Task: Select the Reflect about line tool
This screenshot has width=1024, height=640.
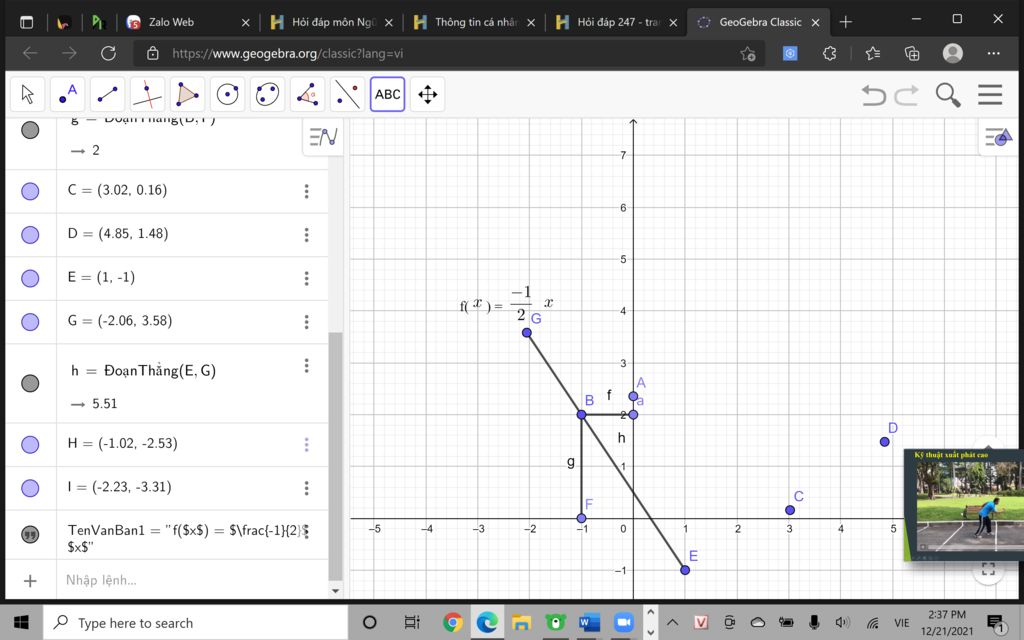Action: pos(347,94)
